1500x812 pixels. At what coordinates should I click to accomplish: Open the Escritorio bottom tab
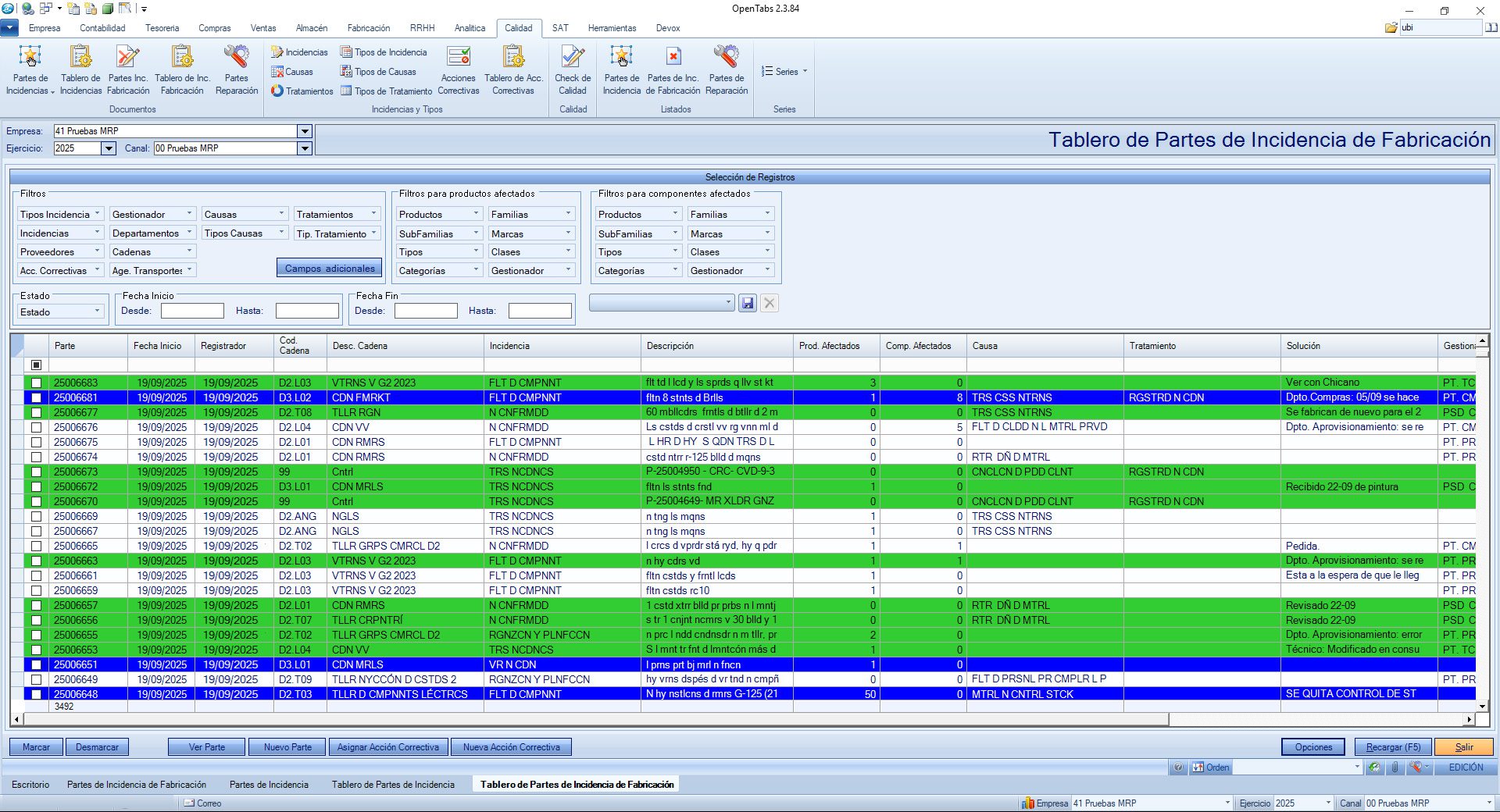(x=30, y=785)
